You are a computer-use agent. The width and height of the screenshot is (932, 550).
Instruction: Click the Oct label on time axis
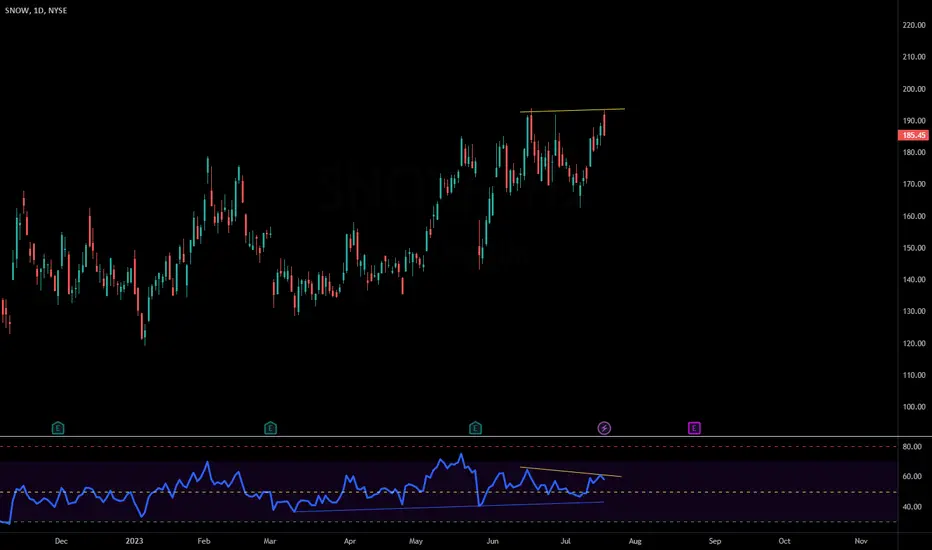(784, 541)
